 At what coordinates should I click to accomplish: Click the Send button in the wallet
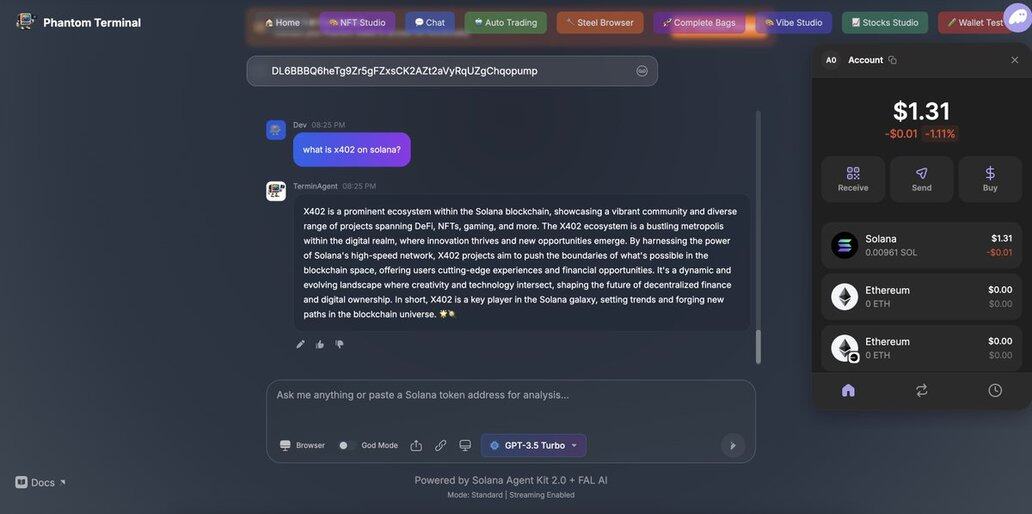click(921, 179)
